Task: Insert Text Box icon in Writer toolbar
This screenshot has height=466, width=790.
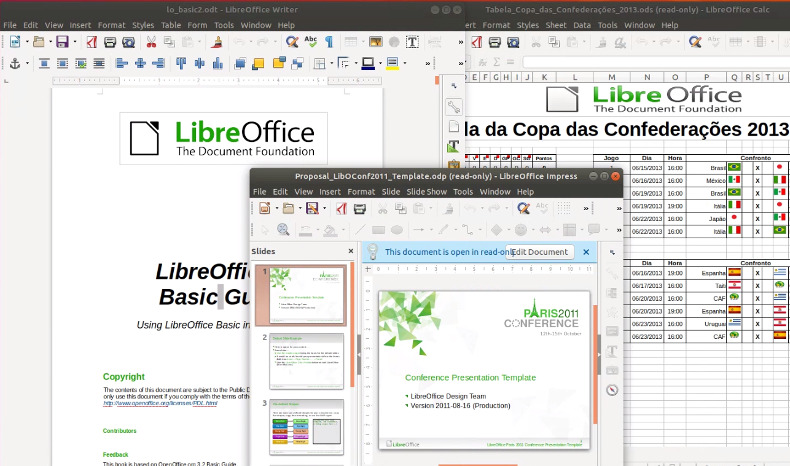Action: (x=412, y=42)
